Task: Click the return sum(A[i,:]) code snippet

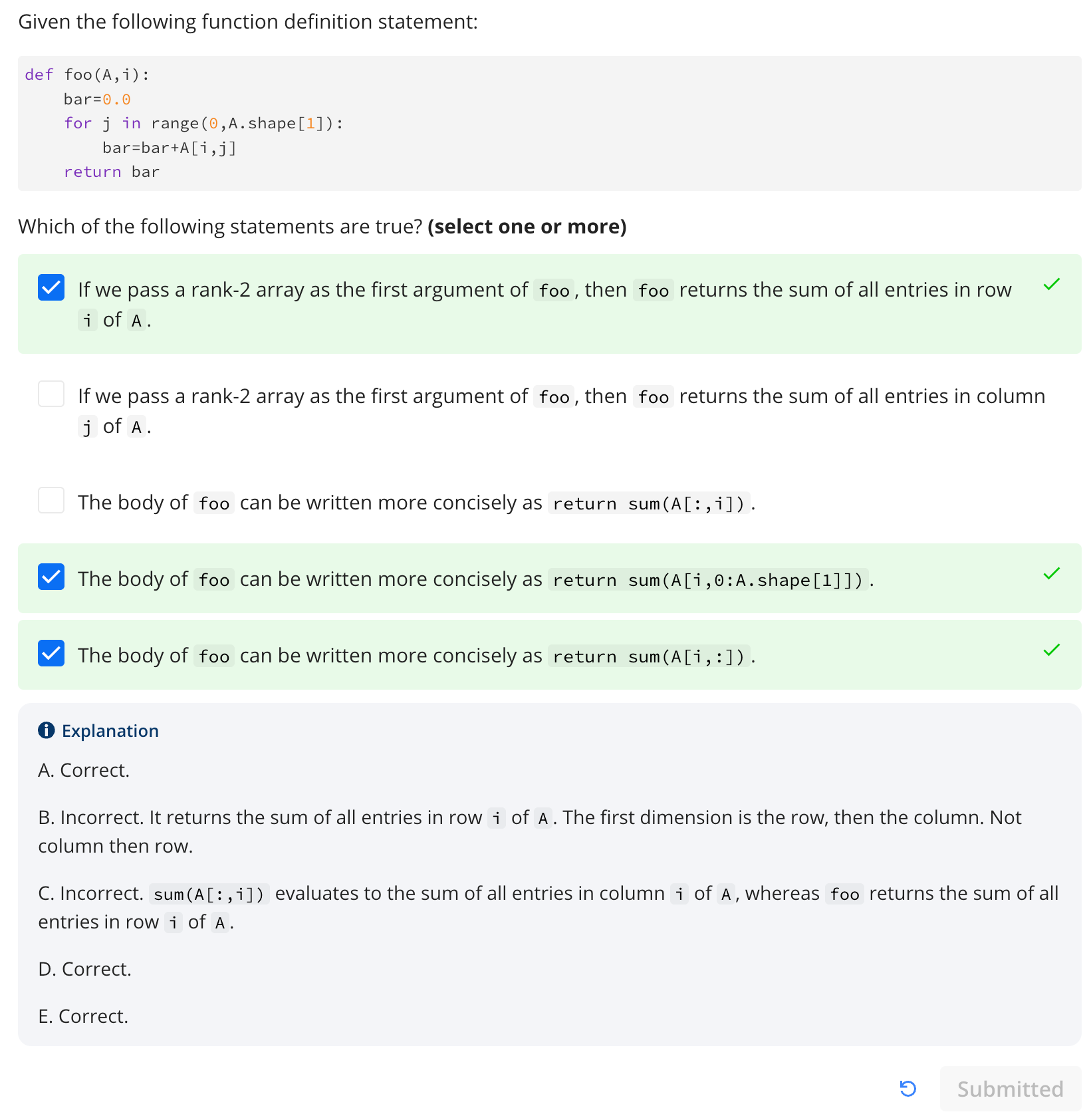Action: point(649,656)
